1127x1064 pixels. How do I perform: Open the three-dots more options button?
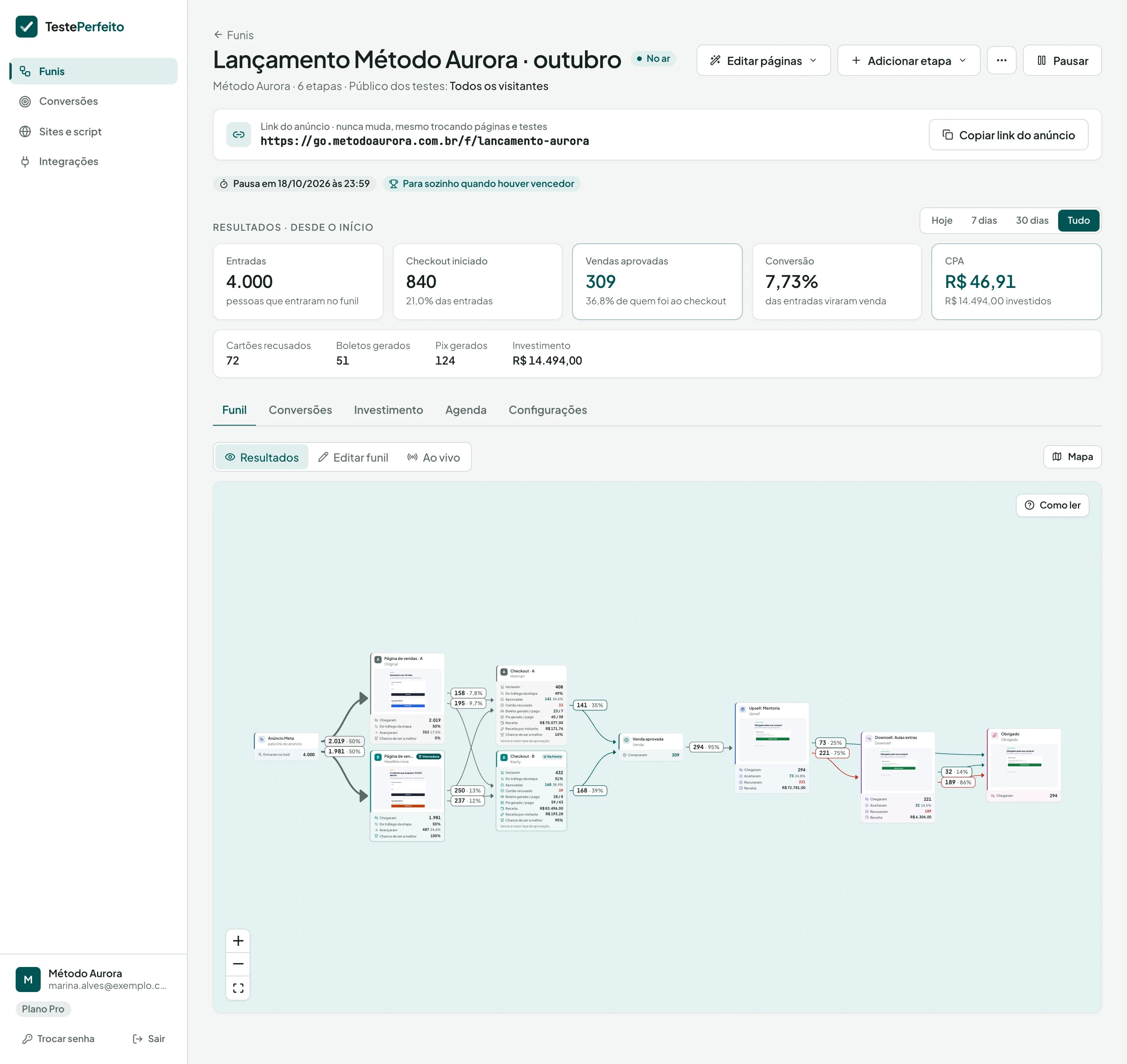(1001, 60)
